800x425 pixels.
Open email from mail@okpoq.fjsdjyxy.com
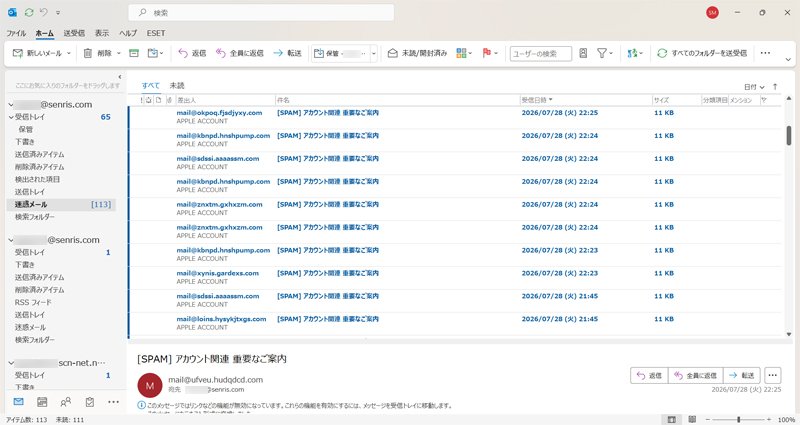point(455,117)
